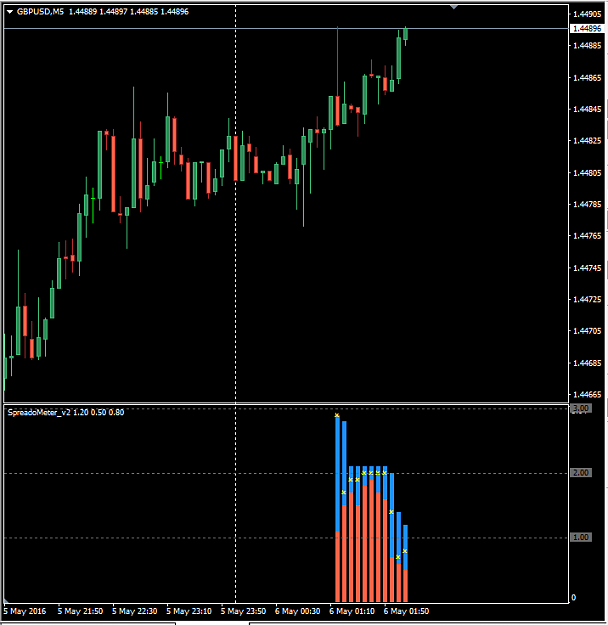Select price level 1.44845 on the axis

pos(587,109)
